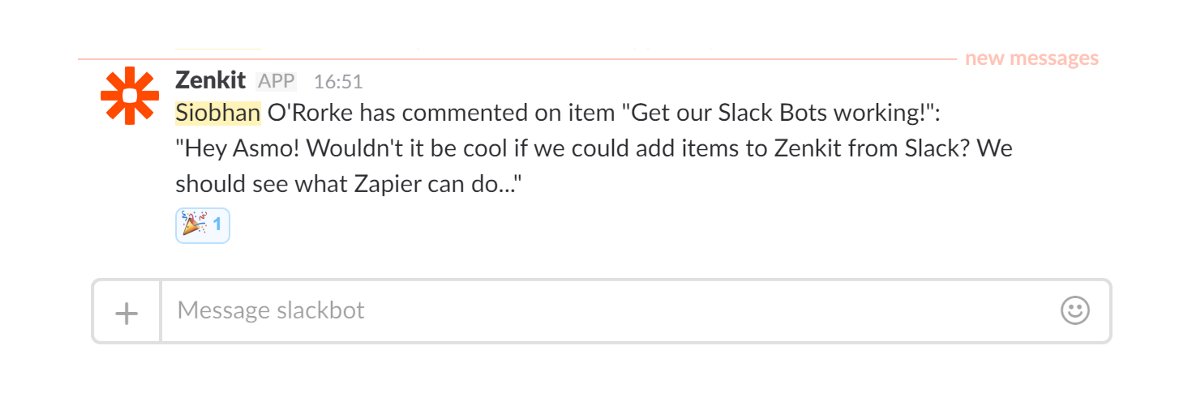Focus the Message slackbot input field

[610, 312]
